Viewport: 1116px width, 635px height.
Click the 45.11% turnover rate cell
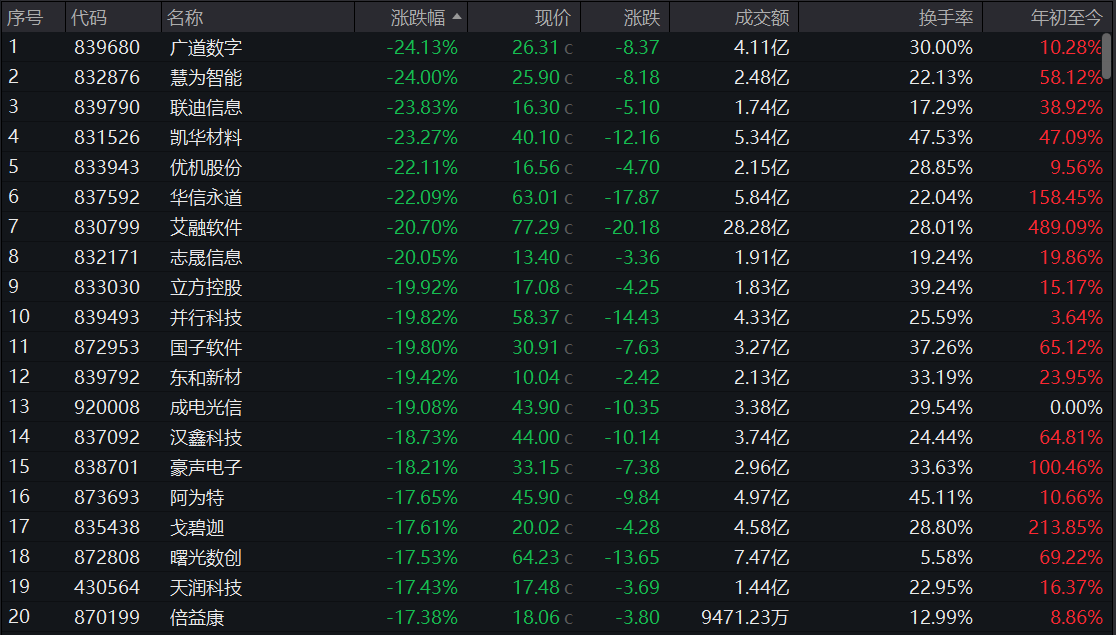coord(941,498)
